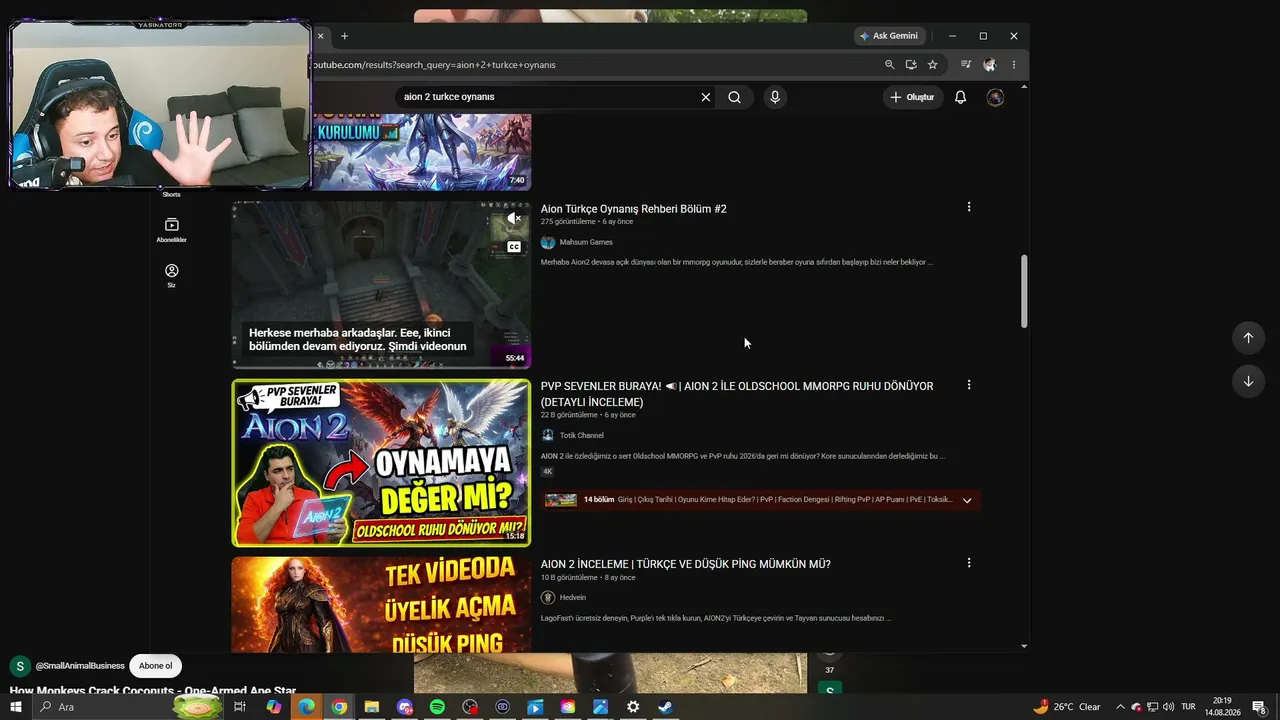Open File Explorer from taskbar
1280x720 pixels.
372,707
